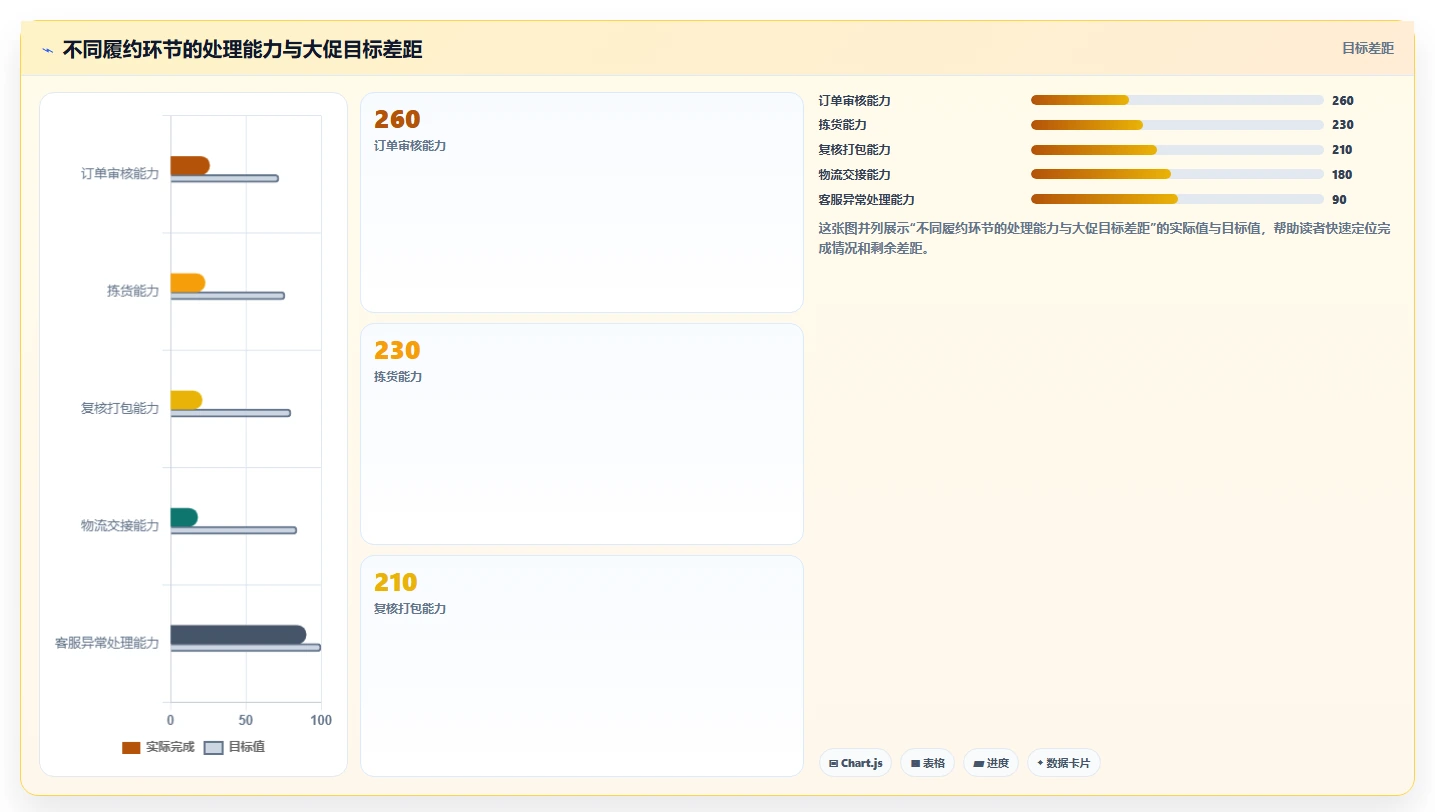Screen dimensions: 1435x812
Task: Click the 复核打包能力 progress bar valued 210
Action: 1177,150
